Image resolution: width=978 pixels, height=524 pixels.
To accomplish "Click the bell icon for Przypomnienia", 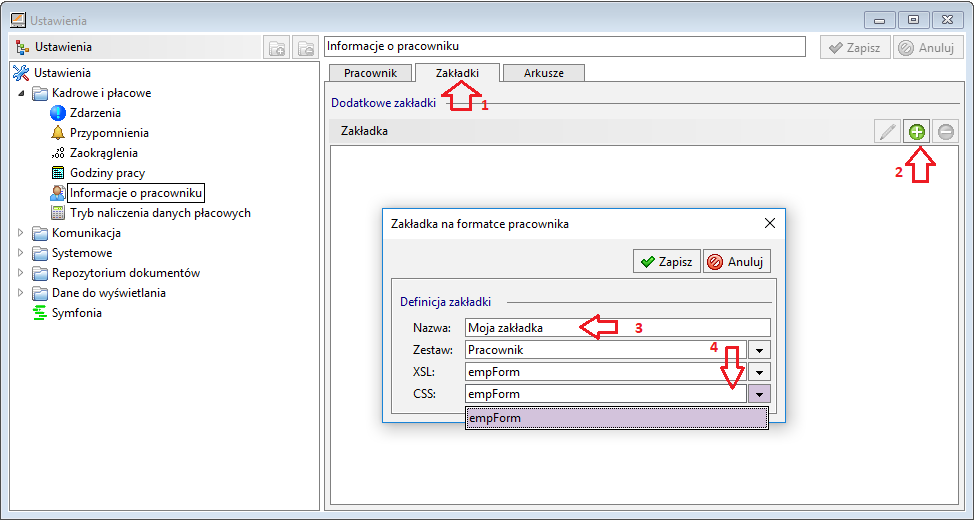I will 57,133.
